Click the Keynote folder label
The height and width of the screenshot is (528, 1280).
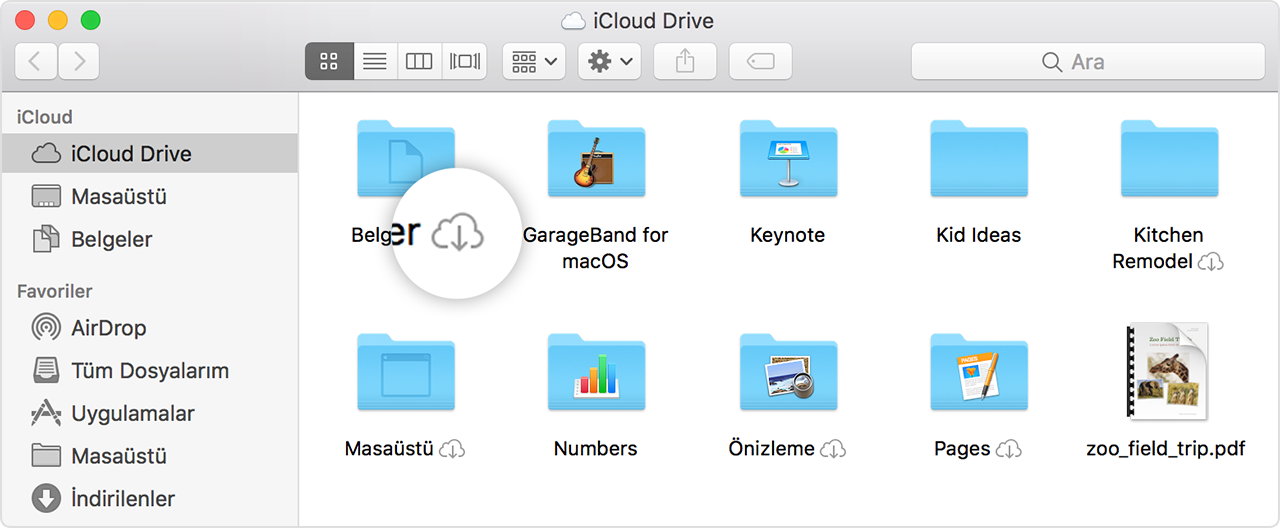coord(788,235)
